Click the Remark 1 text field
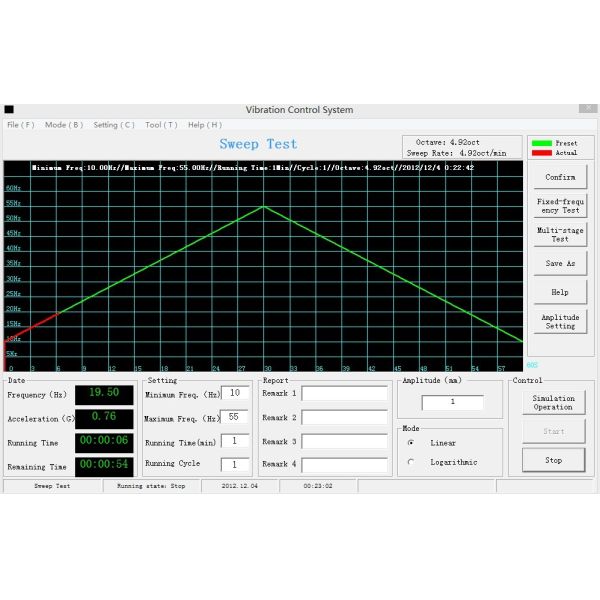The height and width of the screenshot is (600, 600). [x=344, y=394]
